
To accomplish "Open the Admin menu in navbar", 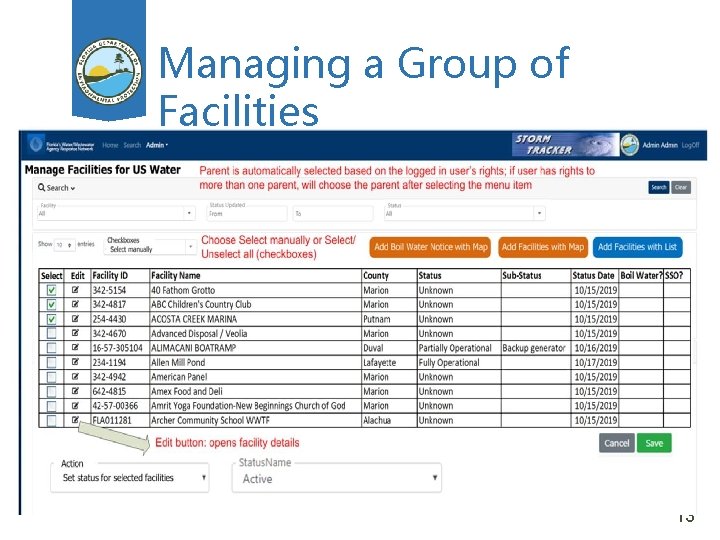I will click(157, 145).
